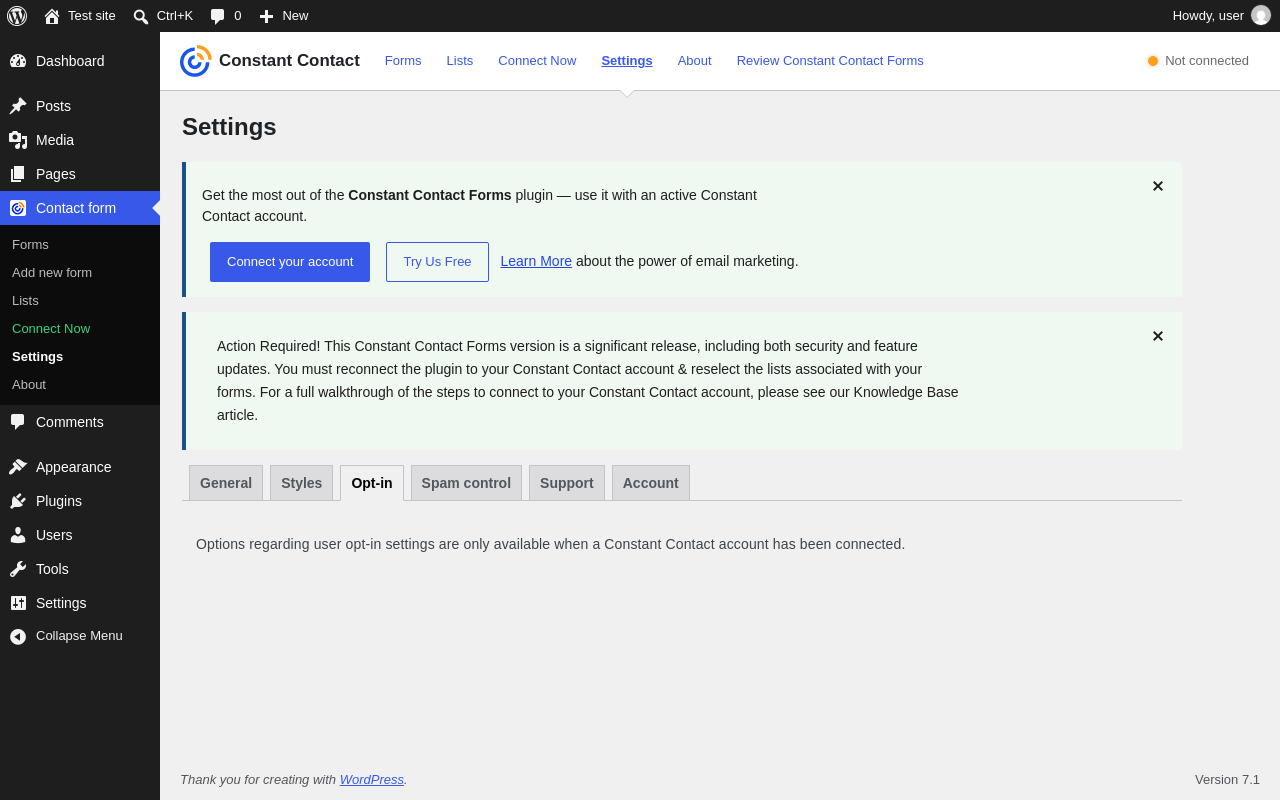Open the Test site home icon
Screen dimensions: 1280x800
tap(52, 16)
